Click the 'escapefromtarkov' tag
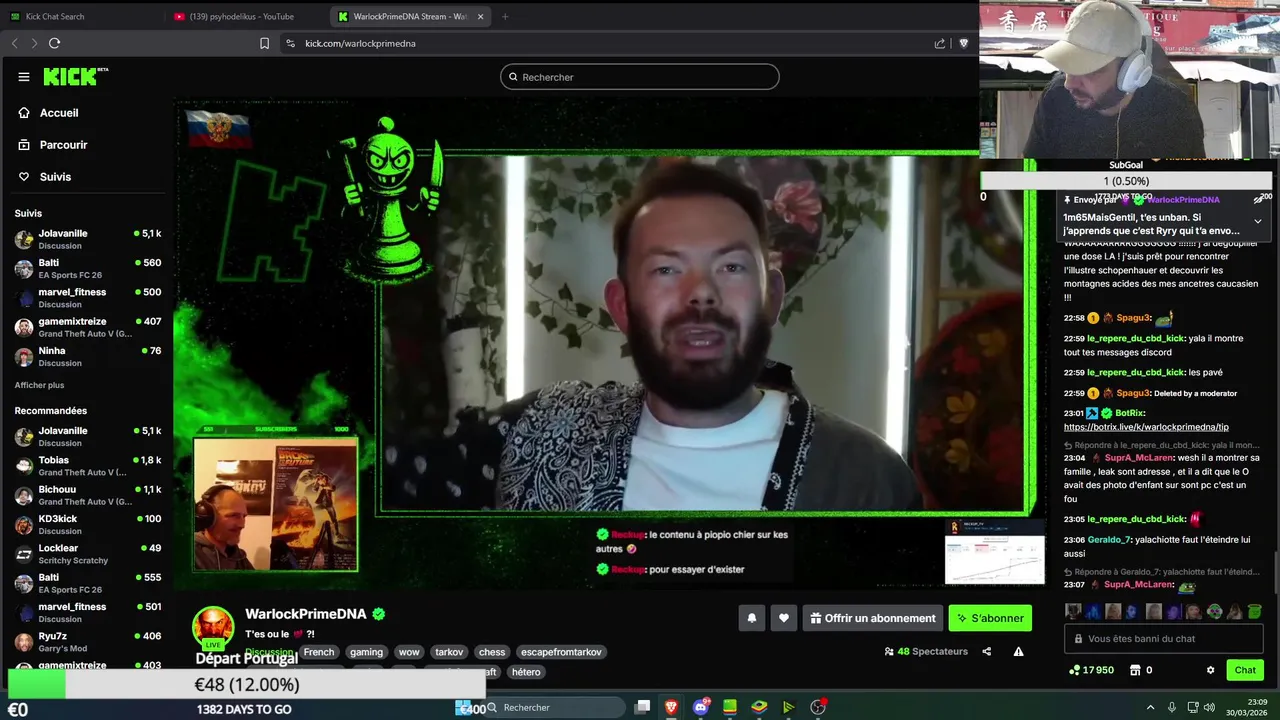1280x720 pixels. pyautogui.click(x=561, y=652)
